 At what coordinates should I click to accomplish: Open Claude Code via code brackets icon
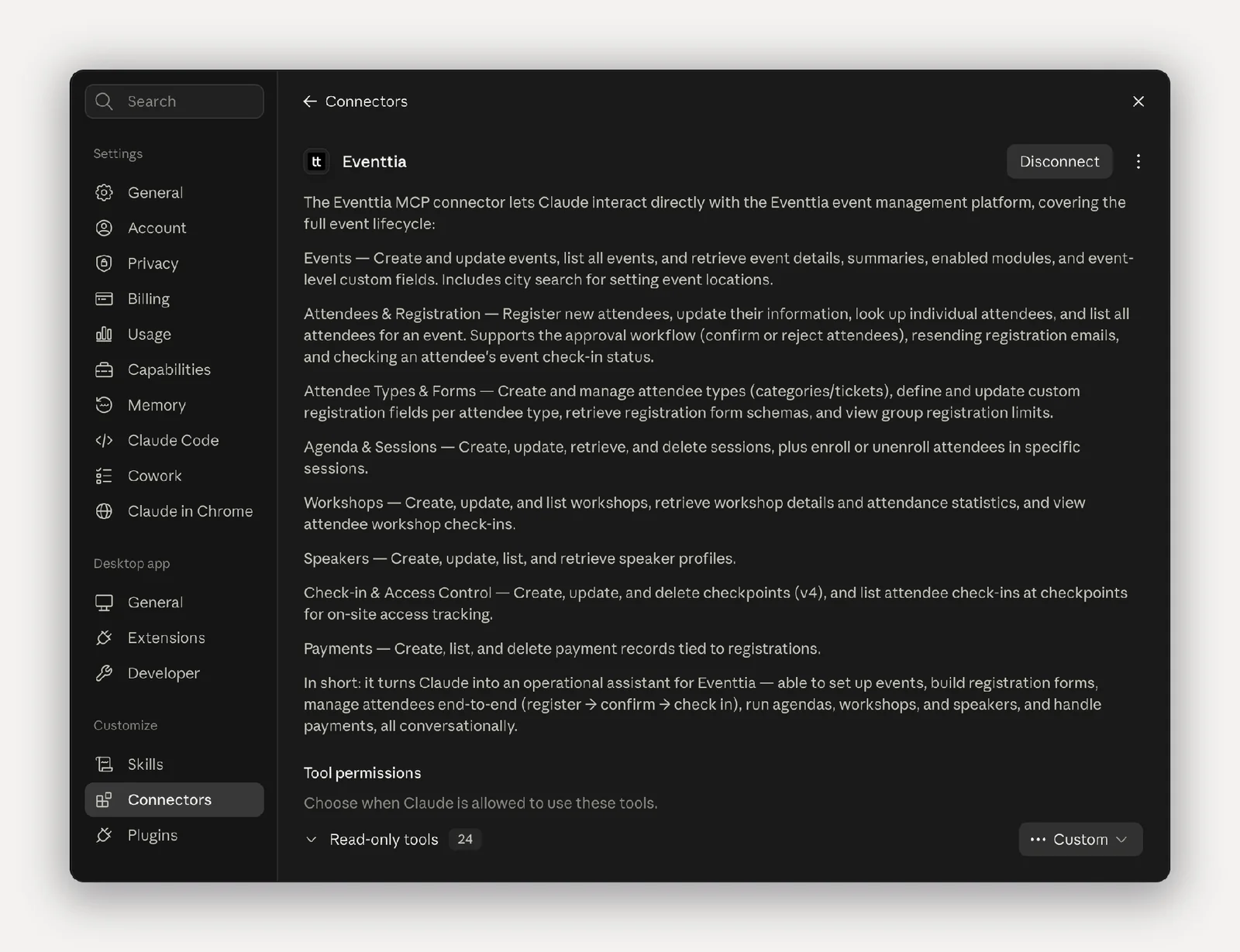(x=104, y=441)
